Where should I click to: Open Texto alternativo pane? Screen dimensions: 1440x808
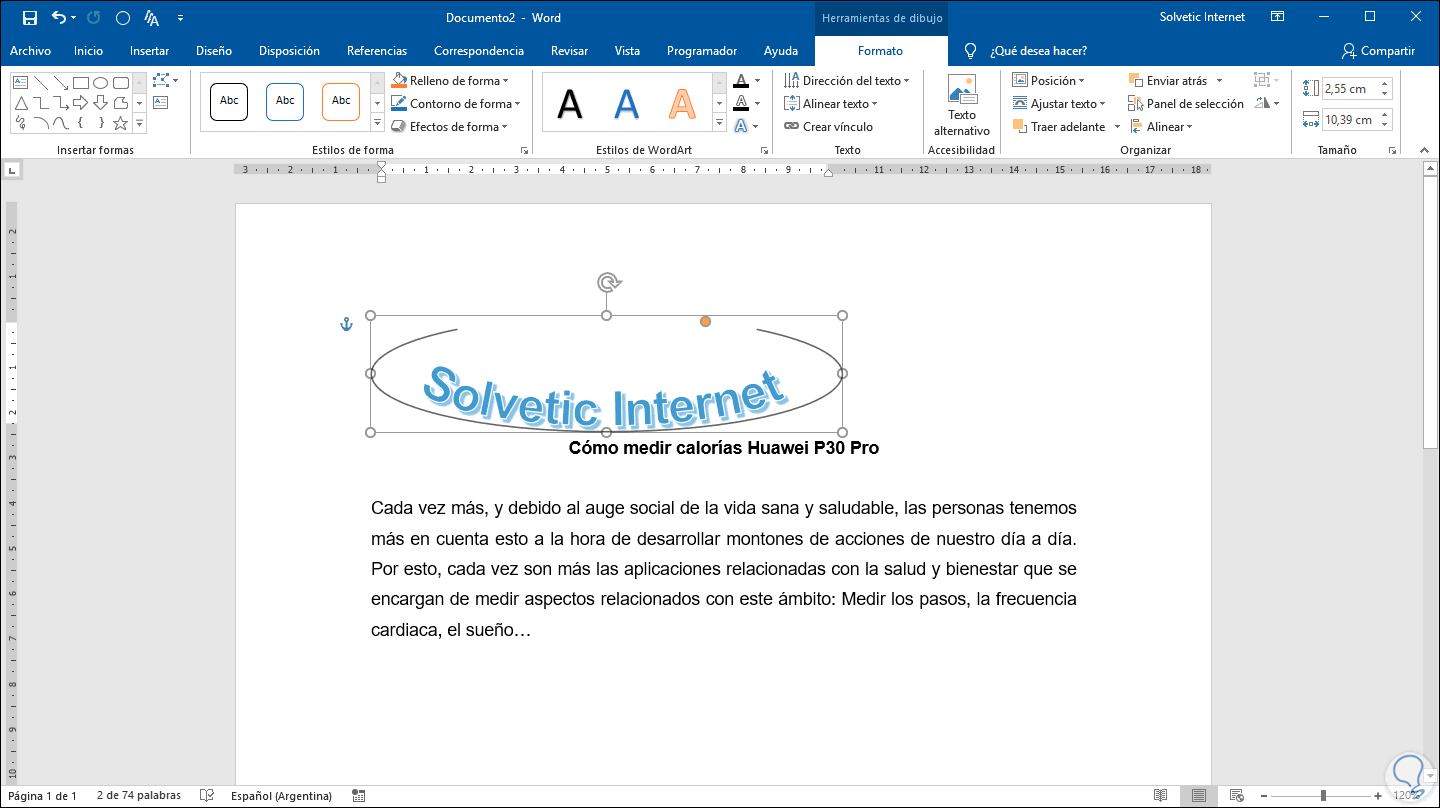coord(962,106)
